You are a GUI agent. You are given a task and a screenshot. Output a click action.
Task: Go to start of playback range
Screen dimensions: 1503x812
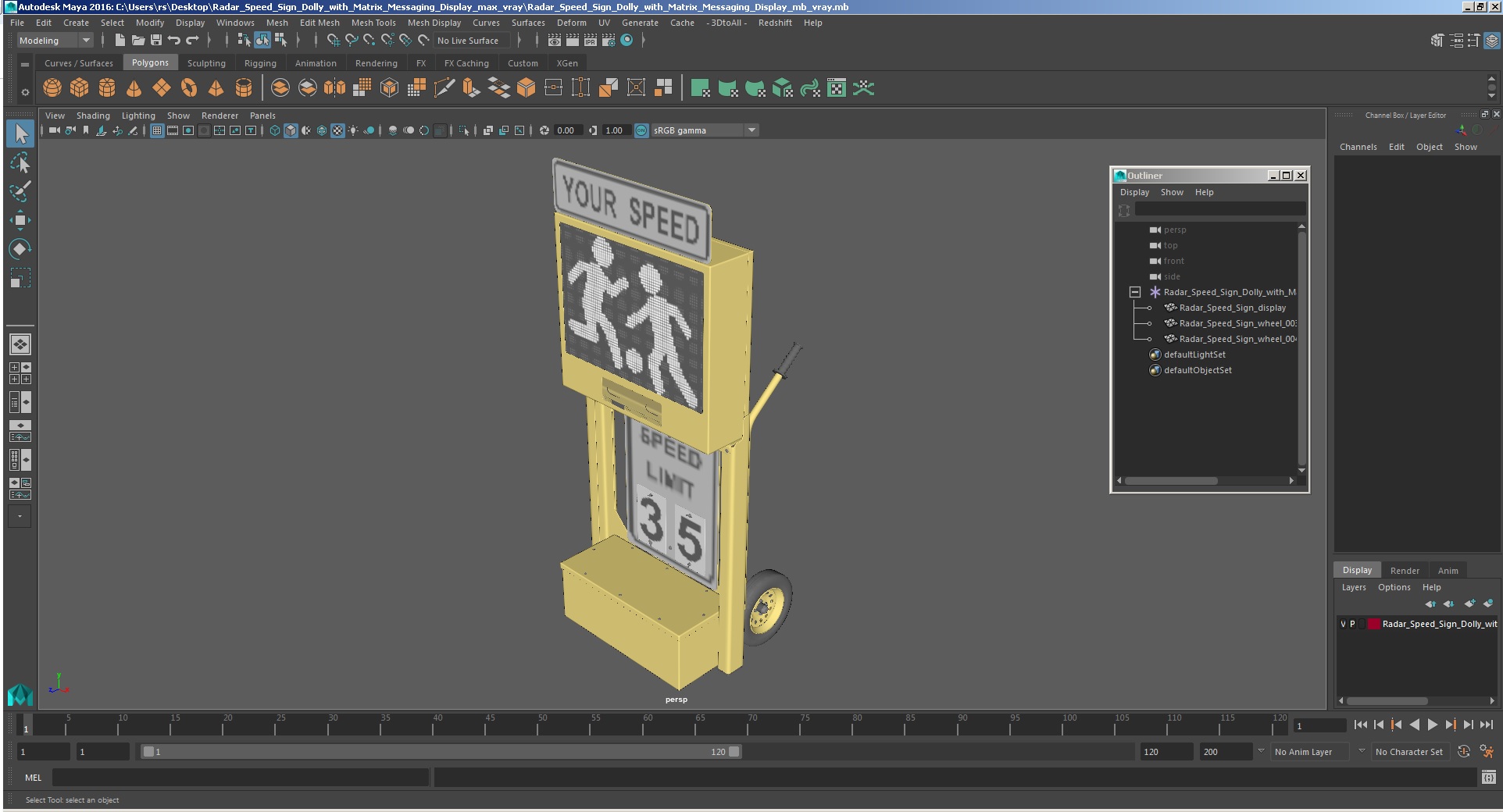pos(1360,725)
